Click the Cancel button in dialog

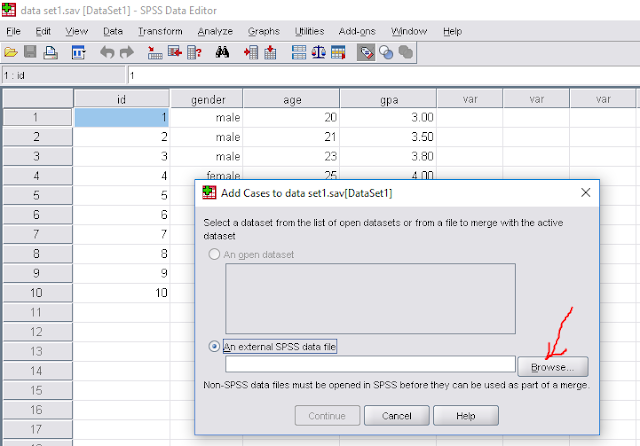click(x=397, y=416)
